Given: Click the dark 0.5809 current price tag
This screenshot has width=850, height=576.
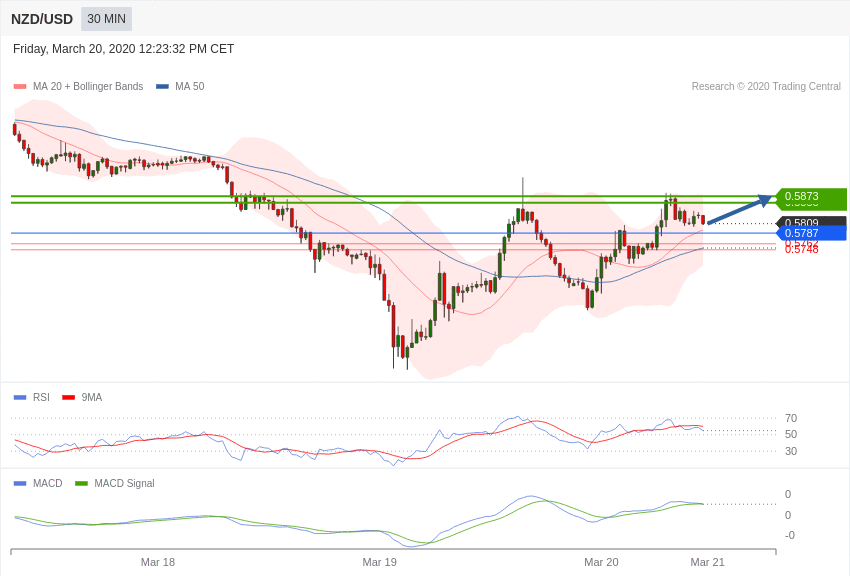Looking at the screenshot, I should [x=810, y=222].
